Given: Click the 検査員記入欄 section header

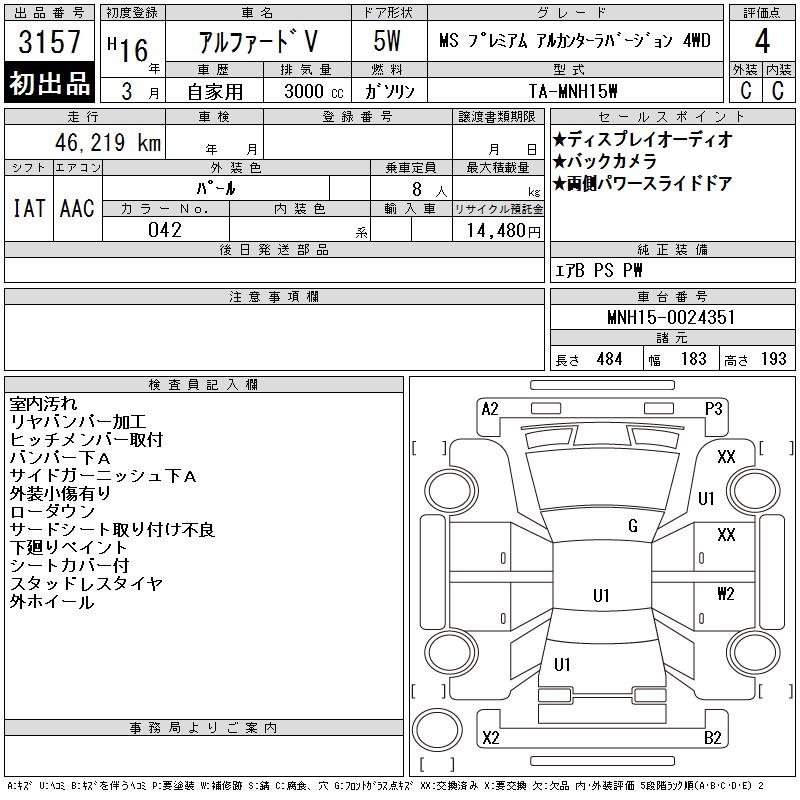Looking at the screenshot, I should (x=204, y=385).
